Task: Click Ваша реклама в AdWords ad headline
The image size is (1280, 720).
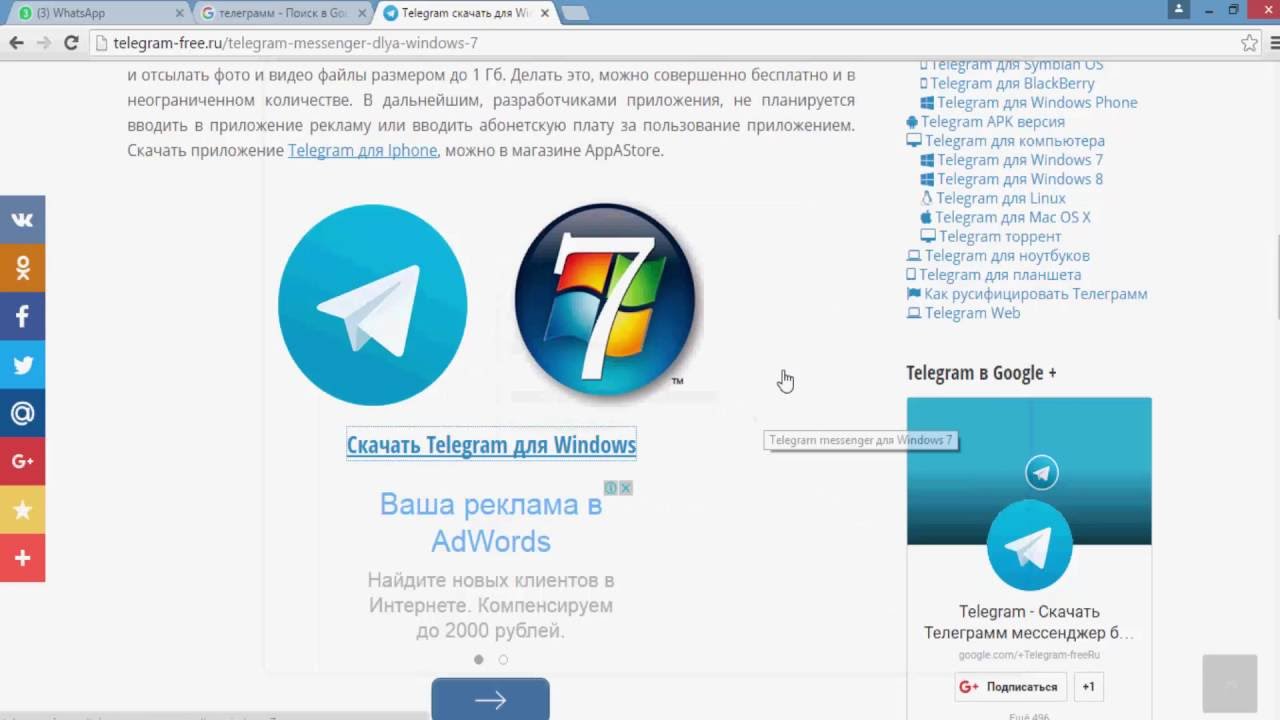Action: [491, 523]
